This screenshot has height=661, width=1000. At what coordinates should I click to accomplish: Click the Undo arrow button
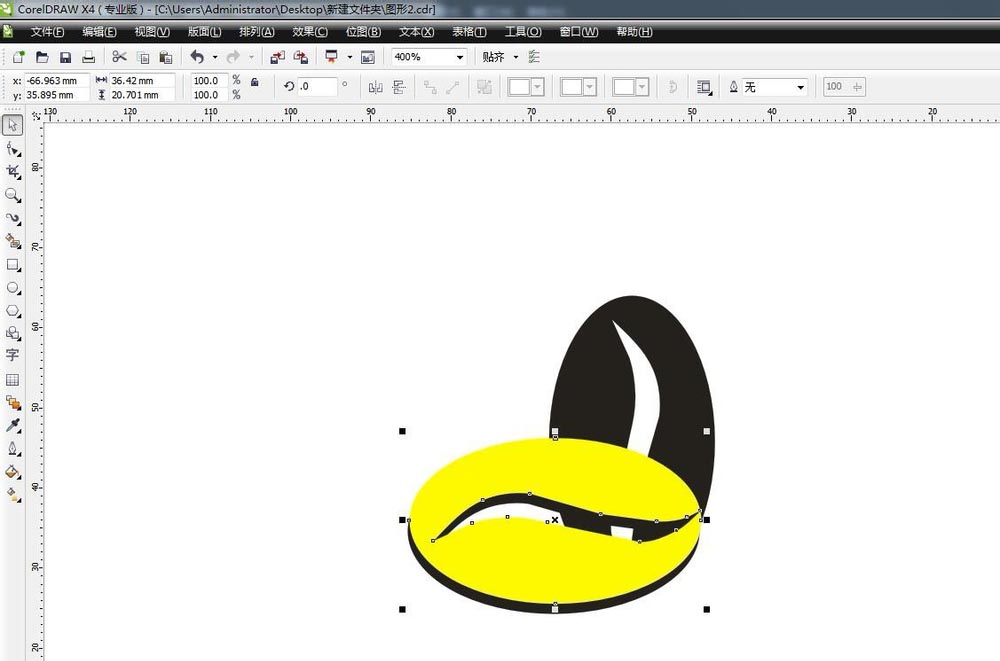point(196,57)
